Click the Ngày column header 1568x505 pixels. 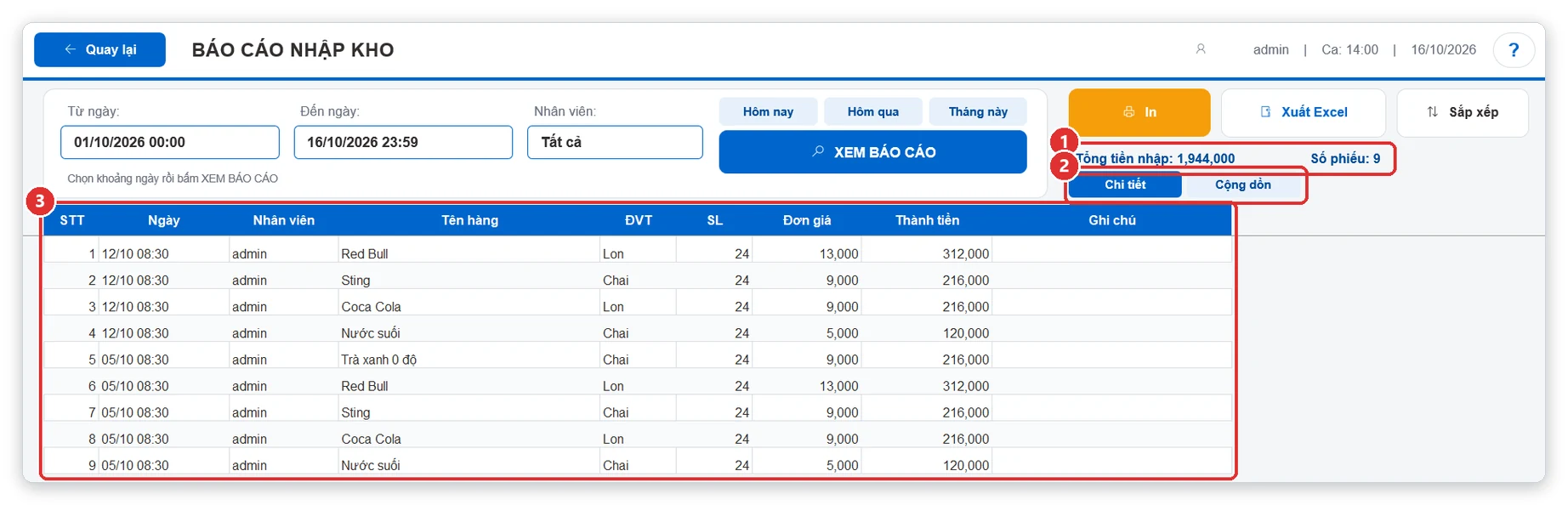tap(164, 220)
